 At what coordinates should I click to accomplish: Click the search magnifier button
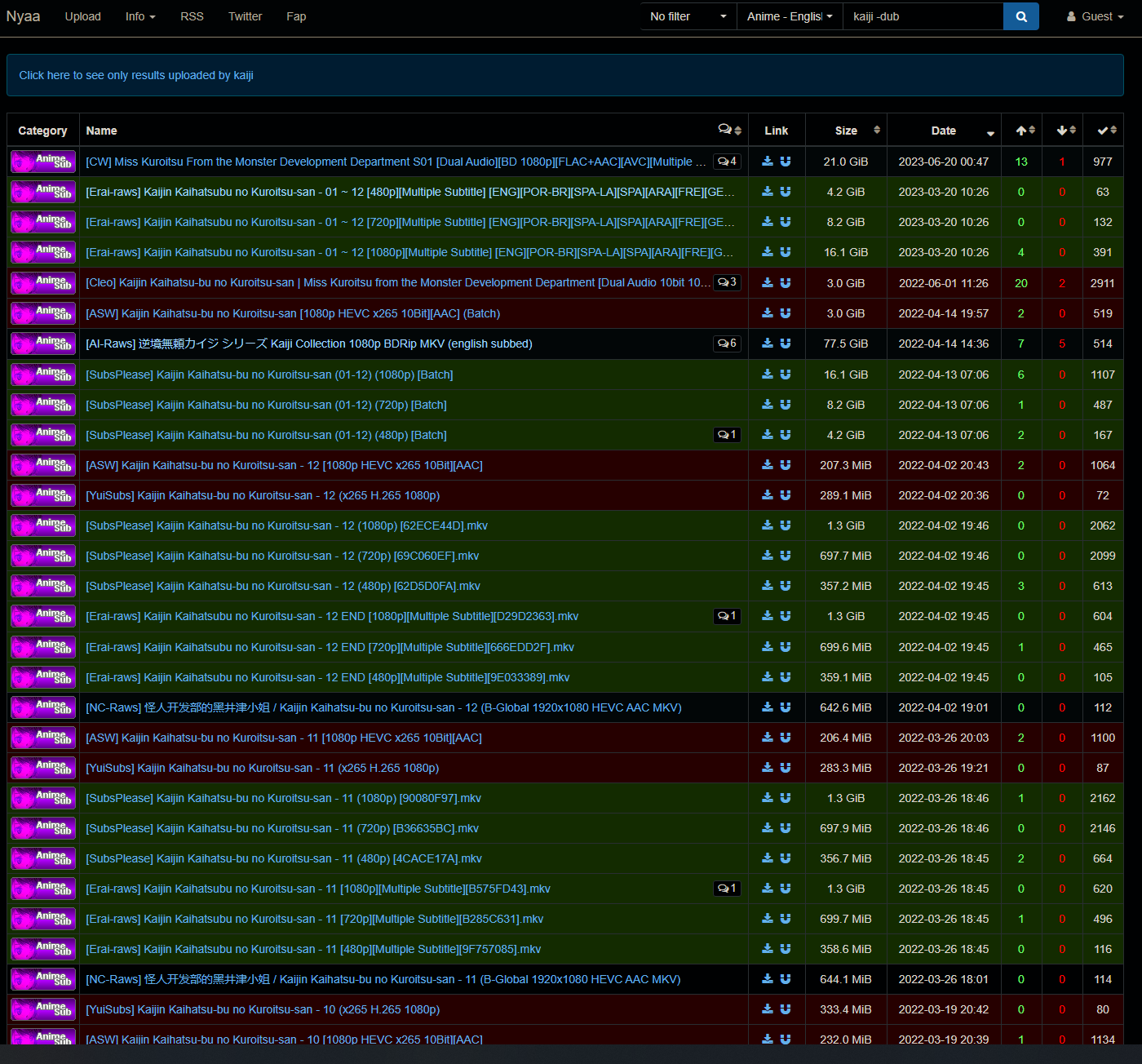click(1020, 16)
